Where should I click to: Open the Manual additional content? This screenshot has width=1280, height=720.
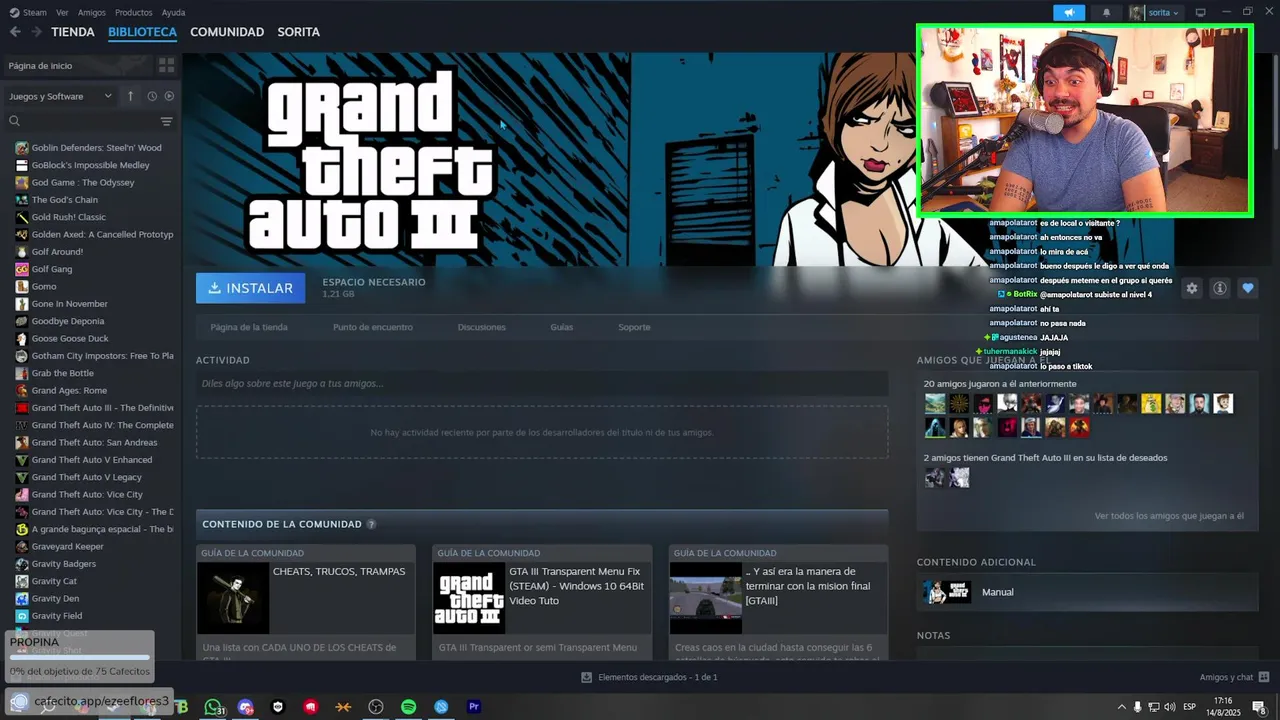[x=1087, y=592]
